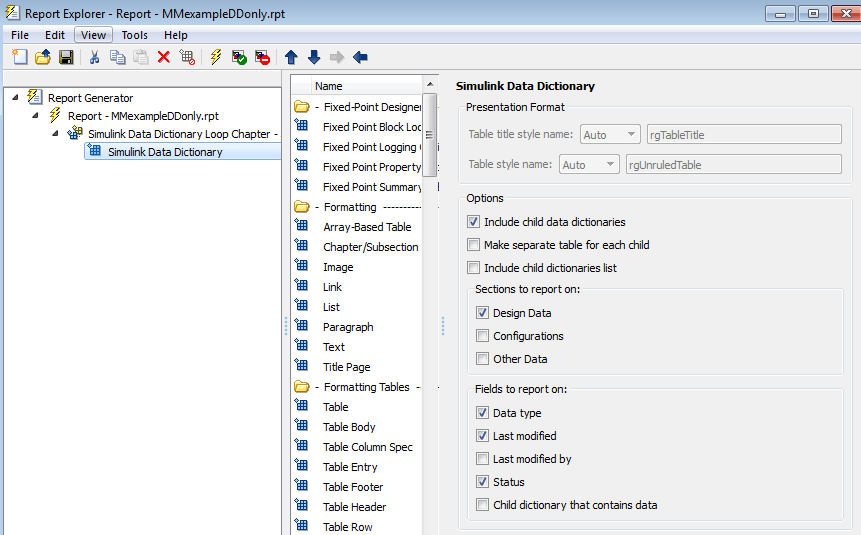Open the File menu
This screenshot has width=861, height=535.
point(20,35)
